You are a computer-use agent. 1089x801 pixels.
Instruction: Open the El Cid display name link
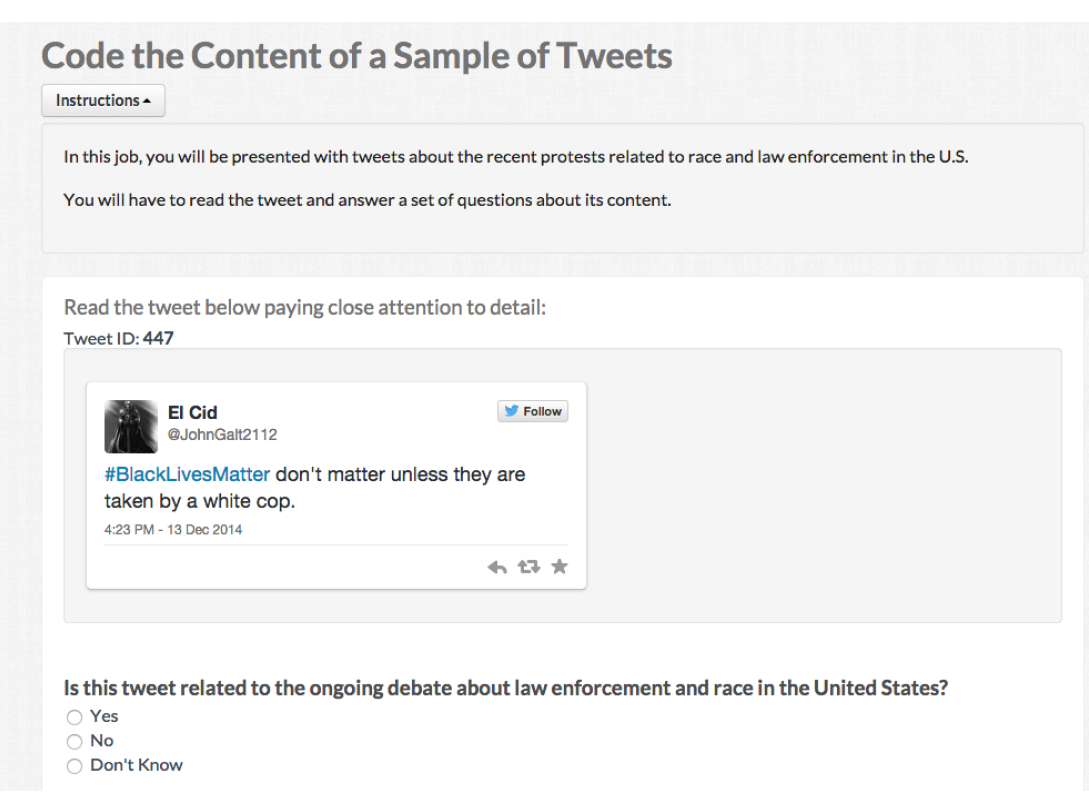(192, 412)
